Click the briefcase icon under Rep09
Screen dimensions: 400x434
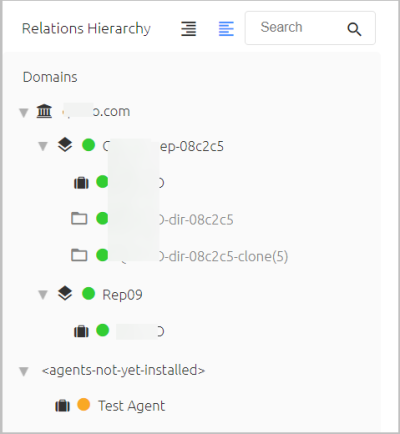coord(81,331)
